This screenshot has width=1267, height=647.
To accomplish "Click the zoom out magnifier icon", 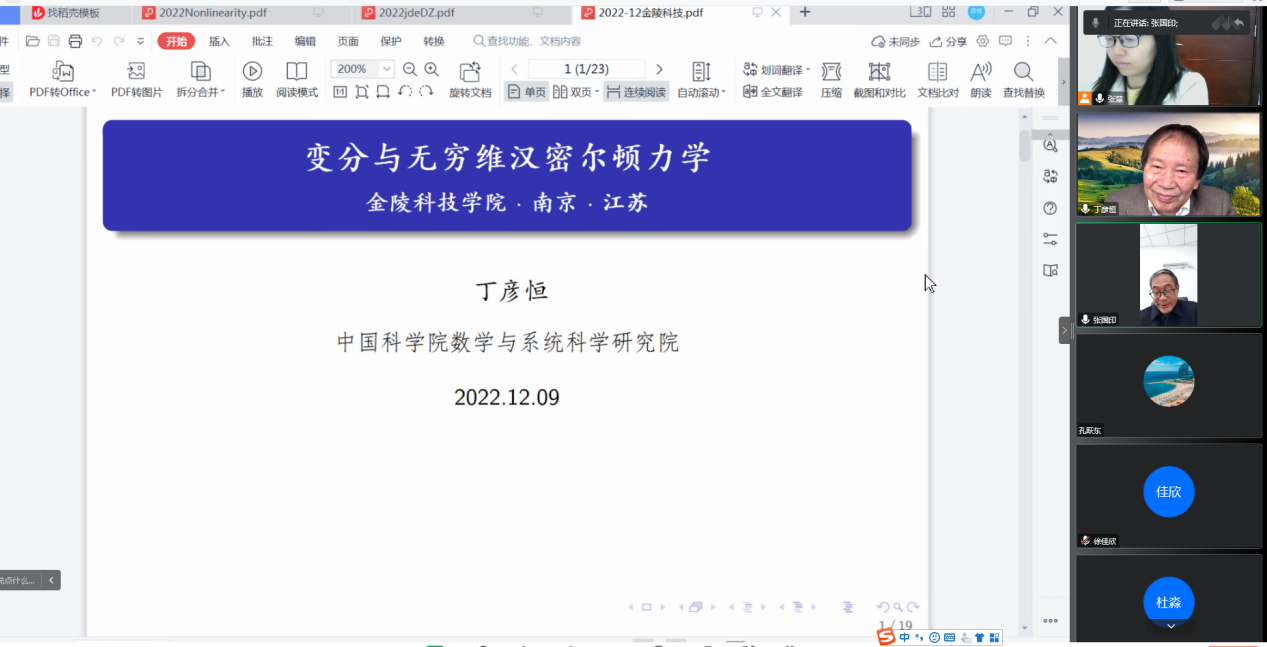I will tap(410, 69).
